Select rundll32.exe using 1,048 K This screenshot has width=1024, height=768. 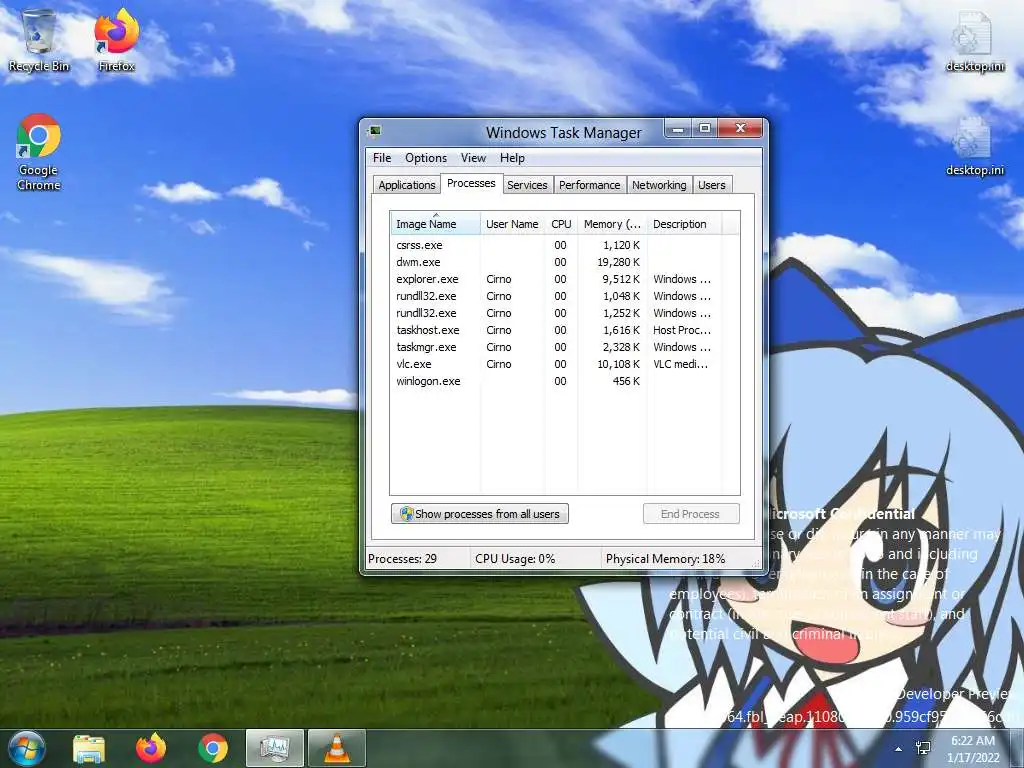click(565, 296)
